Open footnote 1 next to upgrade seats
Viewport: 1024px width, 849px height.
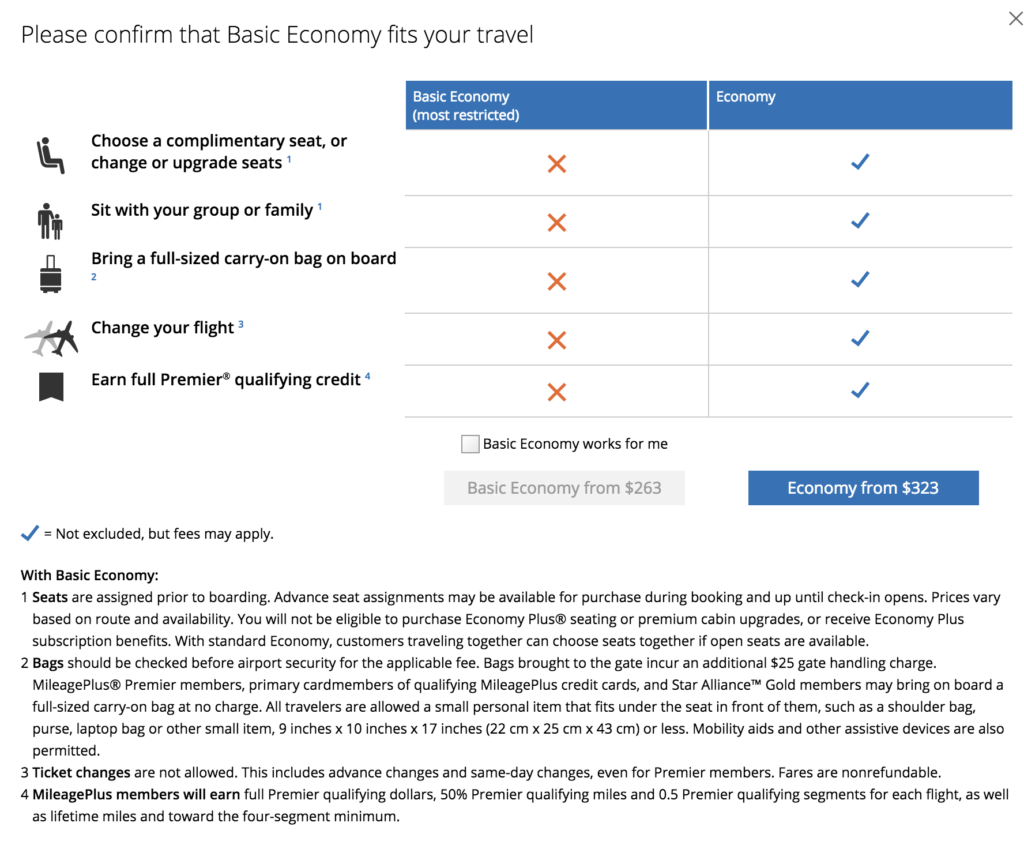(290, 160)
